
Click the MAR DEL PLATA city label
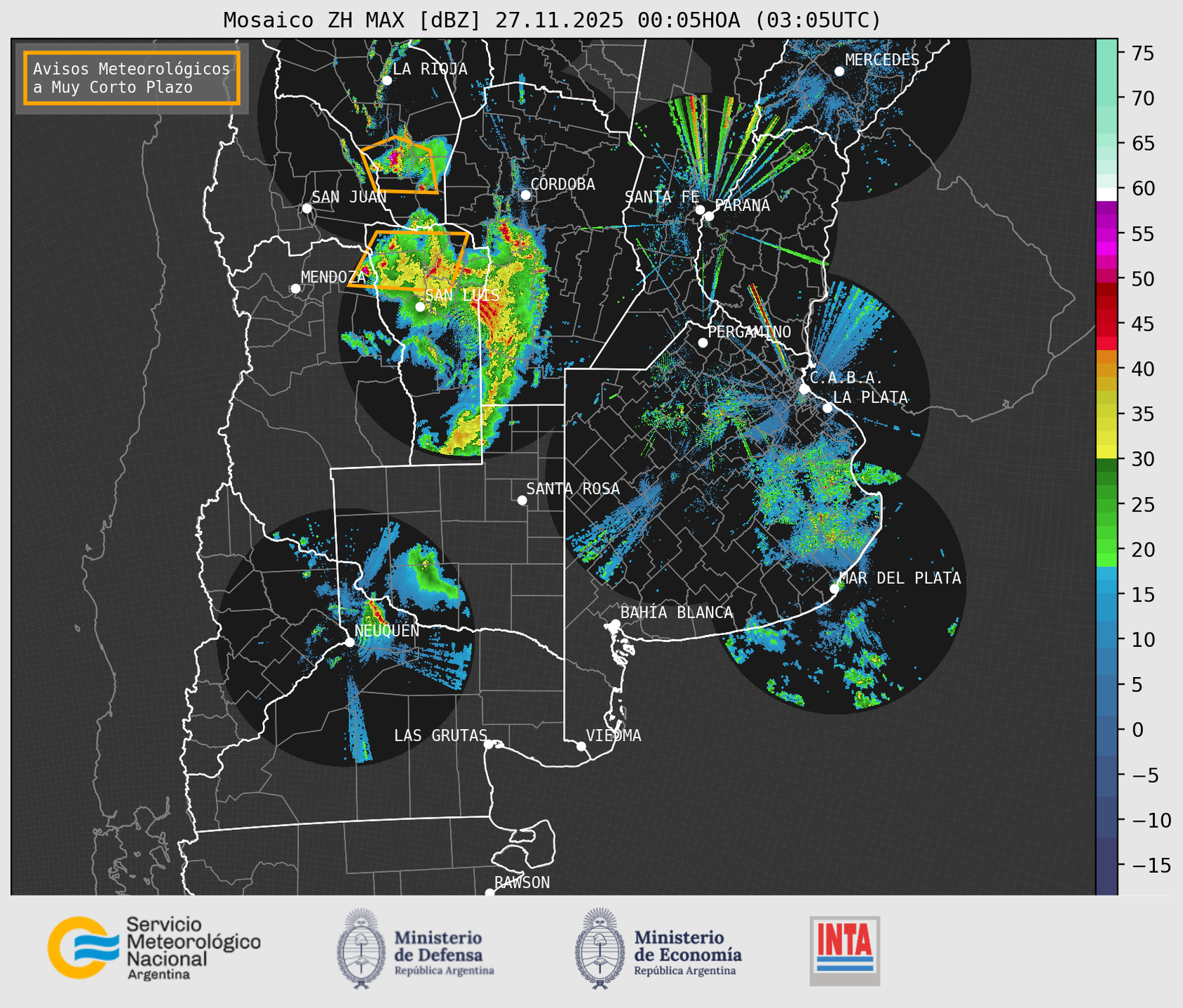pyautogui.click(x=900, y=578)
